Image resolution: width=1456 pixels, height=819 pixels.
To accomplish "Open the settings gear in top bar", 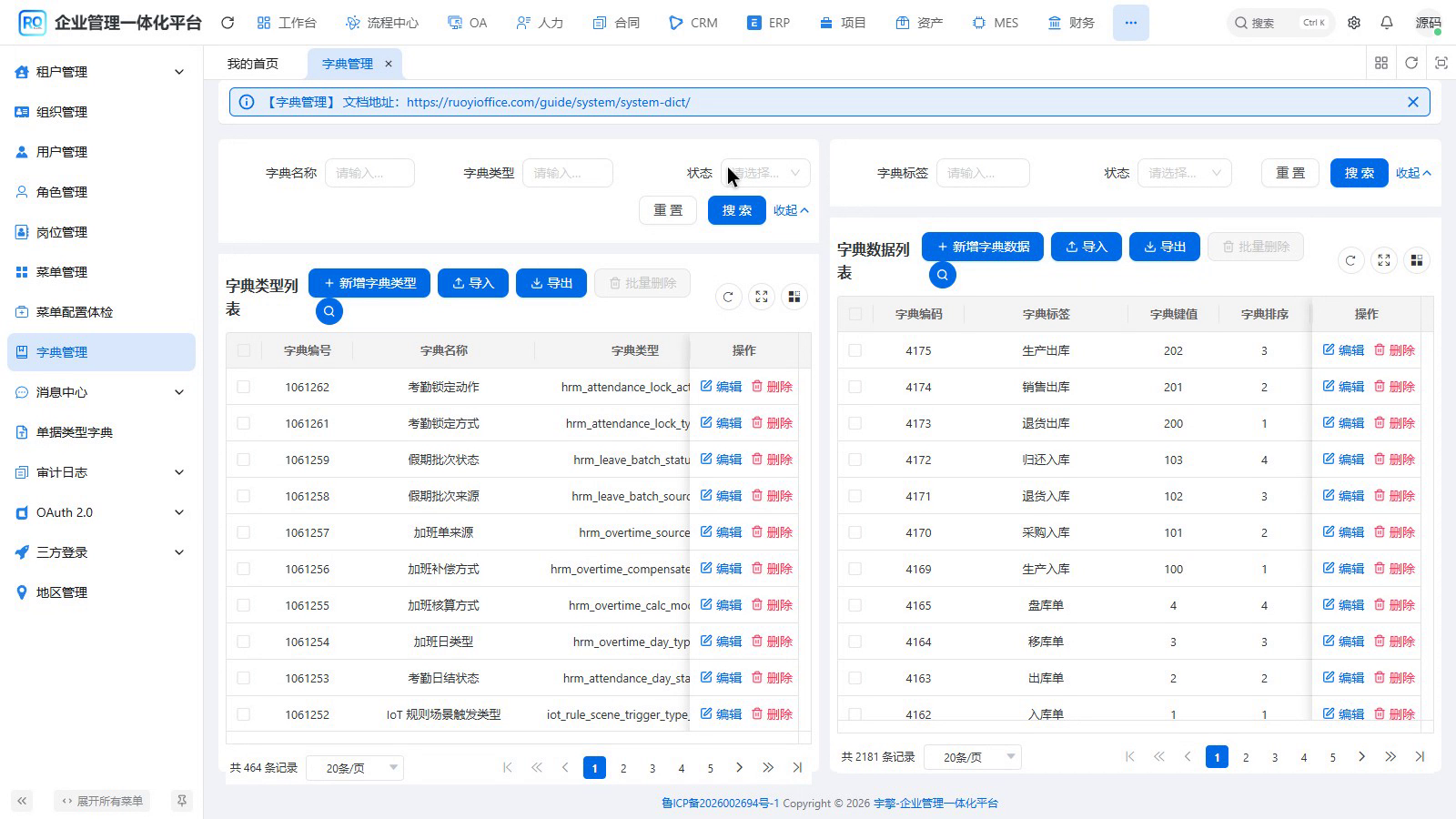I will click(x=1354, y=23).
